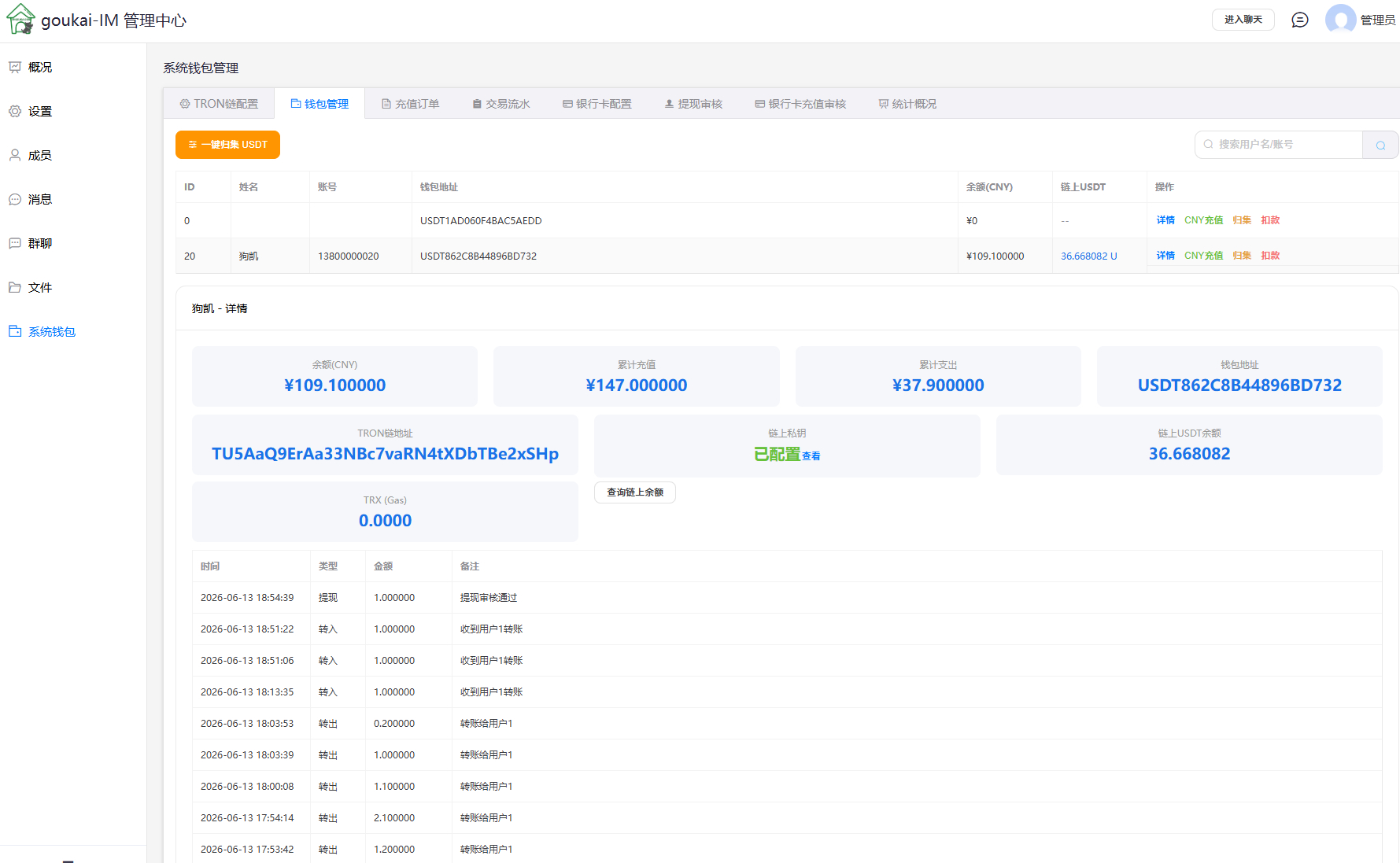Click 一键归集 USDT button
1400x863 pixels.
(227, 145)
